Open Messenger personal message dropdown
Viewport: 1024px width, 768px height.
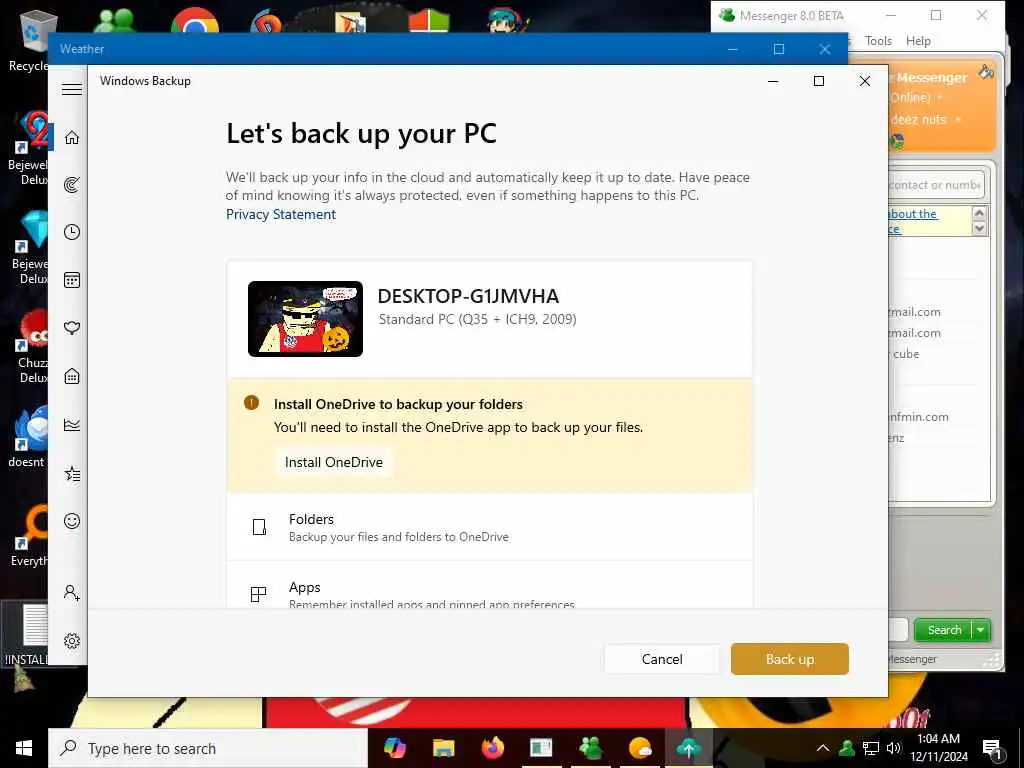[x=958, y=120]
